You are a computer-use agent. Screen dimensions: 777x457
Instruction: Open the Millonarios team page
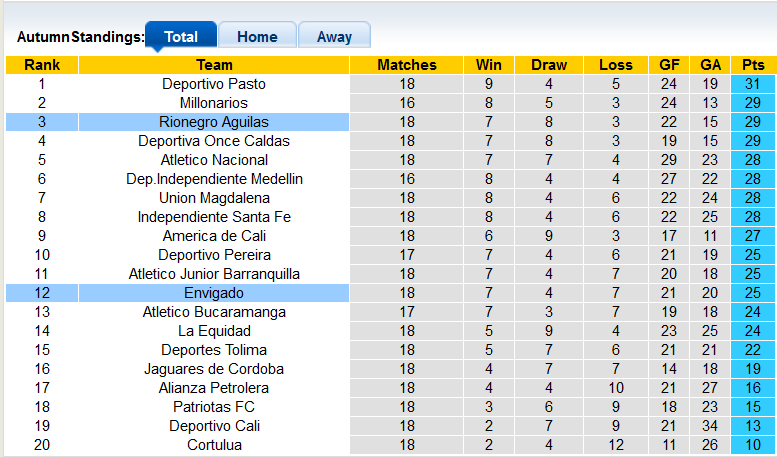214,103
